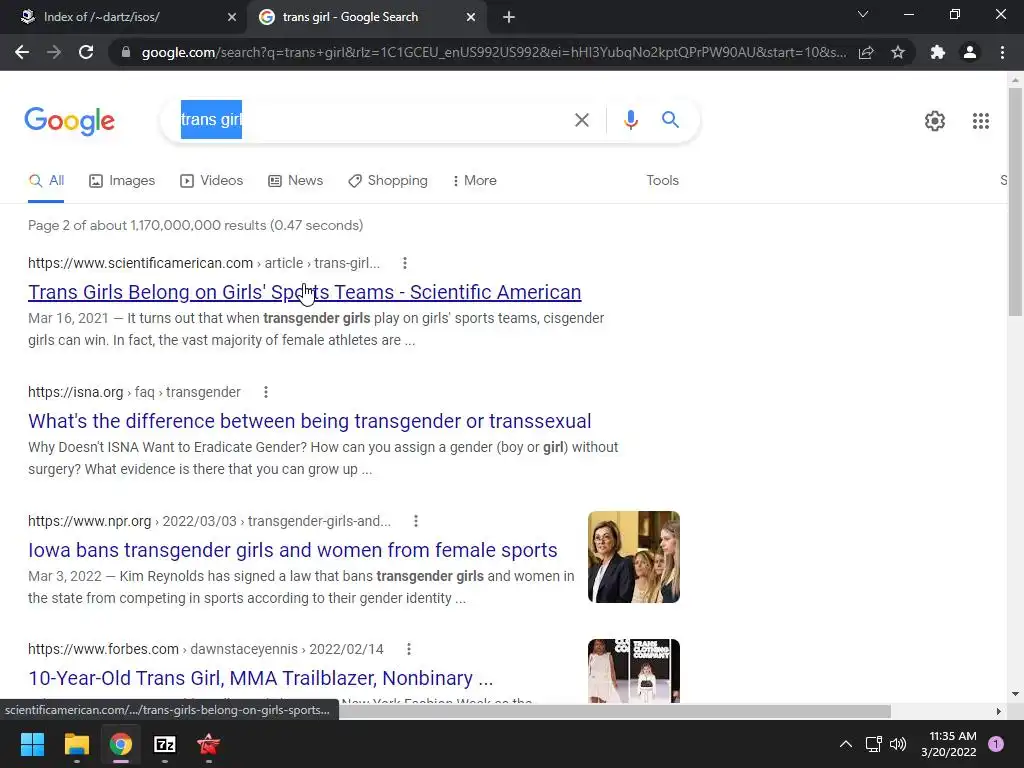Select the trans girl Google Search tab
This screenshot has width=1024, height=768.
tap(366, 17)
